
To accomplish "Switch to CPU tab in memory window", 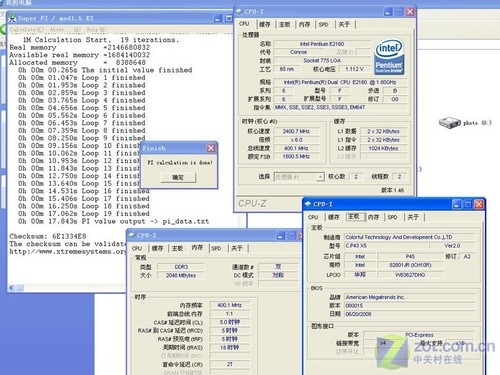I will pos(137,248).
